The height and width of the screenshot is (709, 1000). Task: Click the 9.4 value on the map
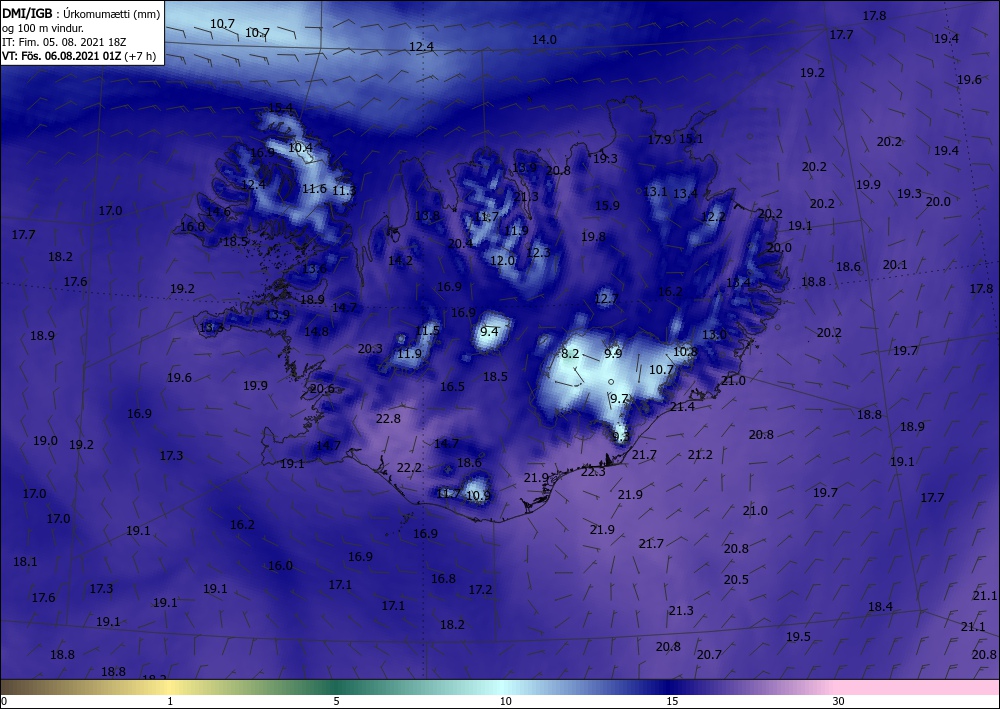(489, 332)
